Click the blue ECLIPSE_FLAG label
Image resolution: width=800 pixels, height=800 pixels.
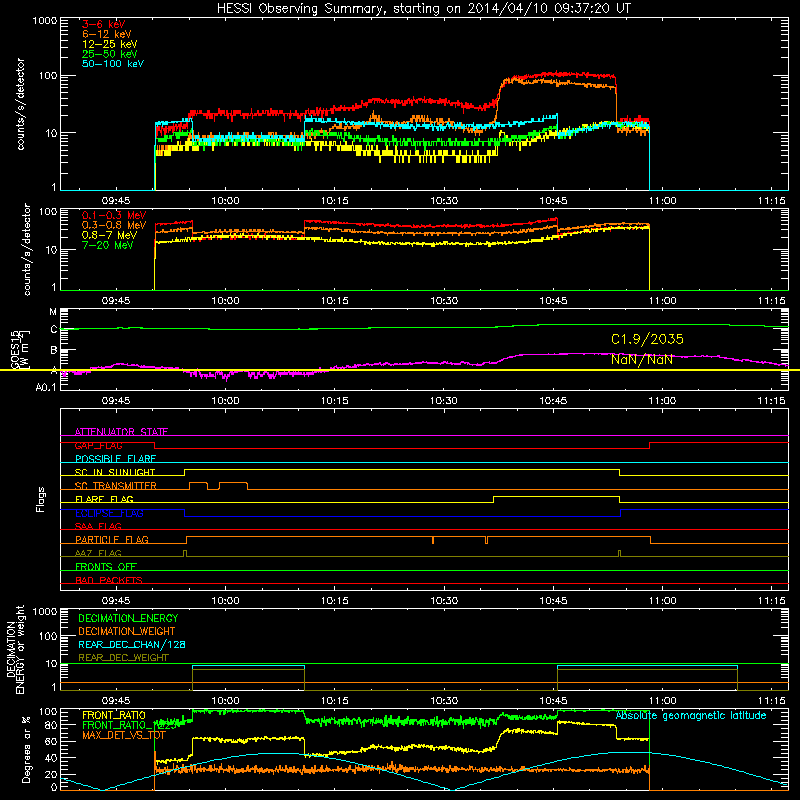(109, 513)
